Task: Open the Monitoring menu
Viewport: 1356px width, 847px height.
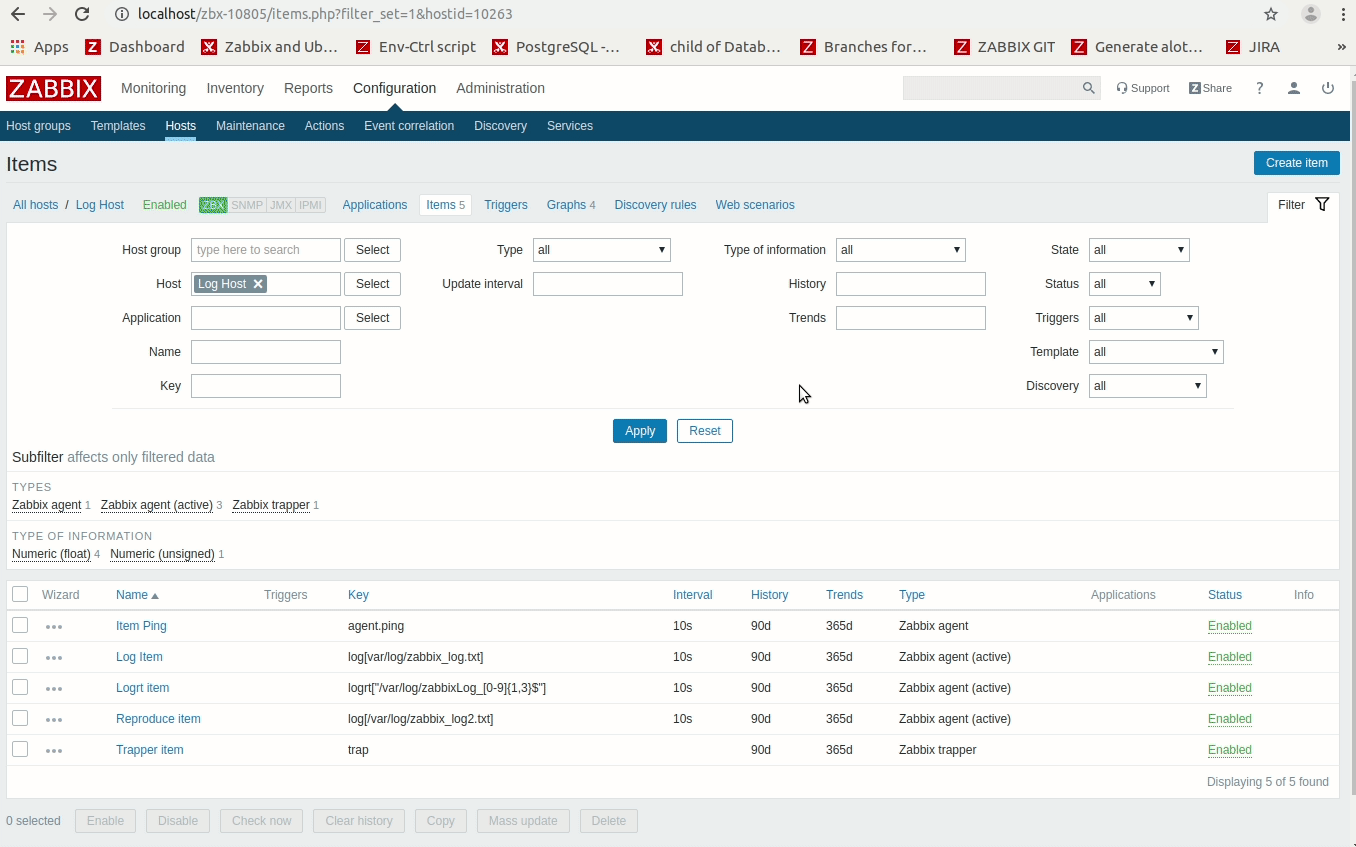Action: point(153,88)
